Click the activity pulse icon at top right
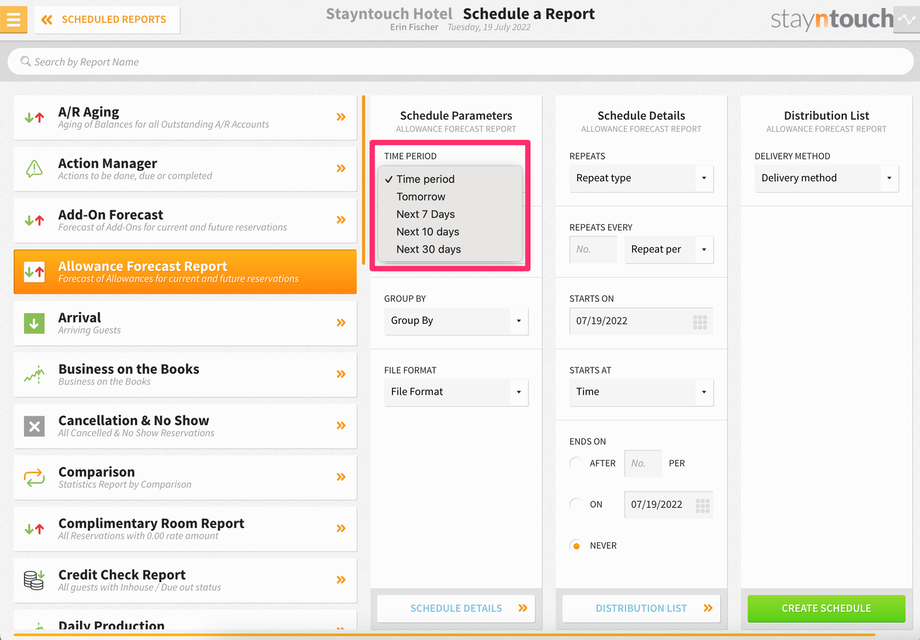This screenshot has width=920, height=640. [x=907, y=19]
